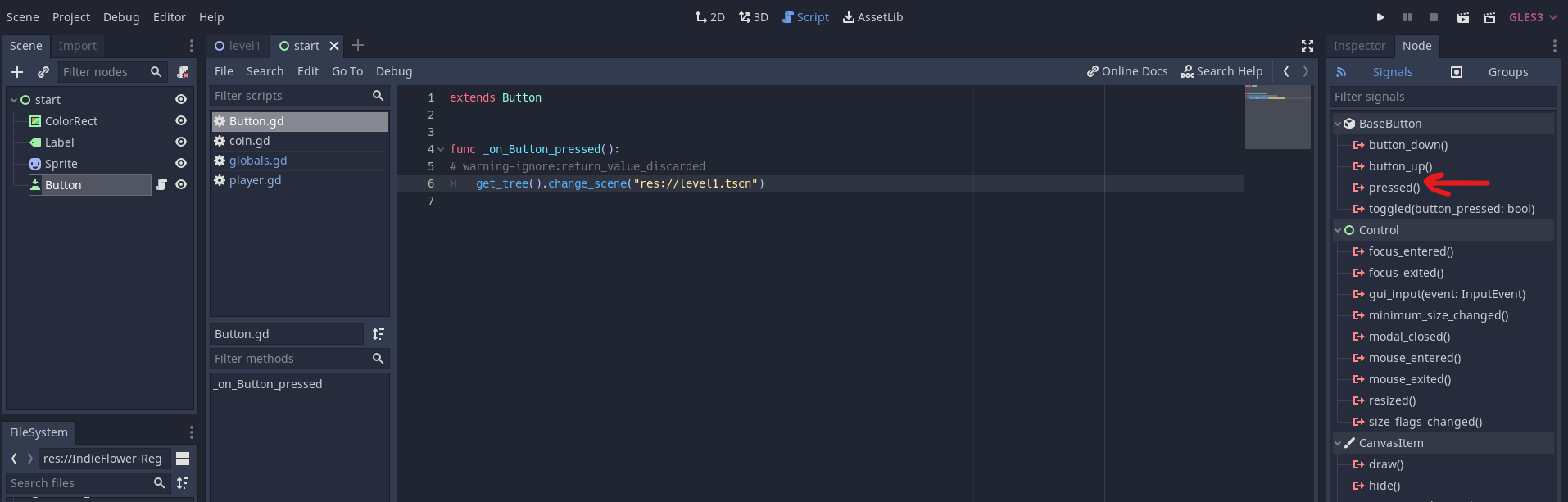Hide the Label node
The image size is (1568, 502).
pyautogui.click(x=181, y=142)
